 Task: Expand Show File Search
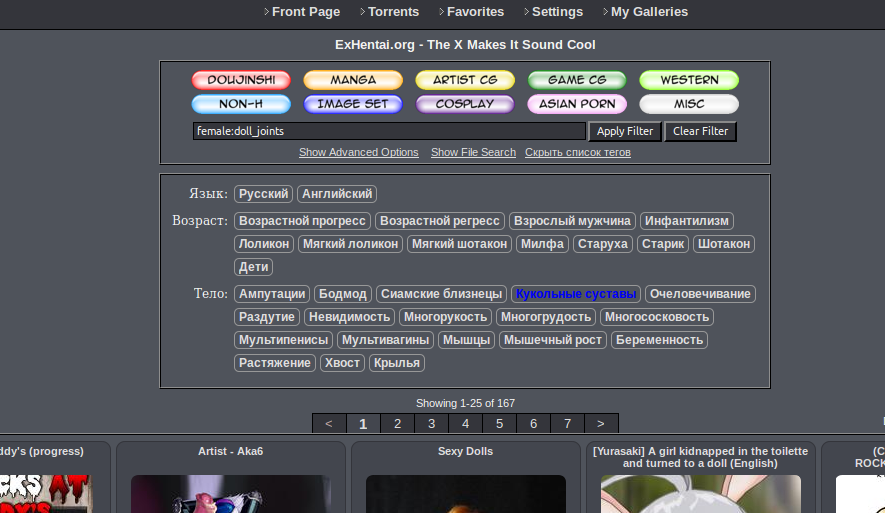pos(473,152)
